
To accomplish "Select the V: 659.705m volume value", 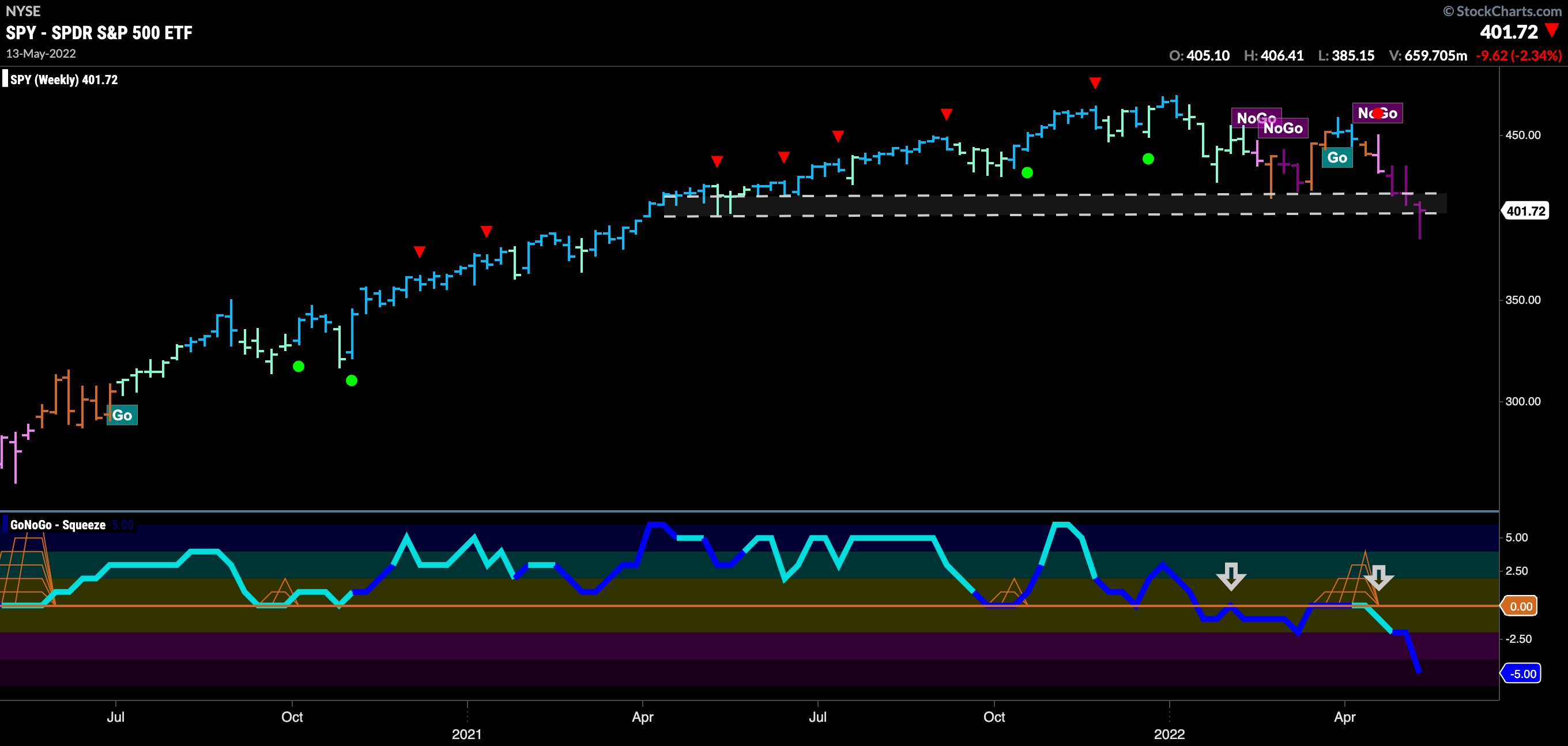I will tap(1427, 55).
